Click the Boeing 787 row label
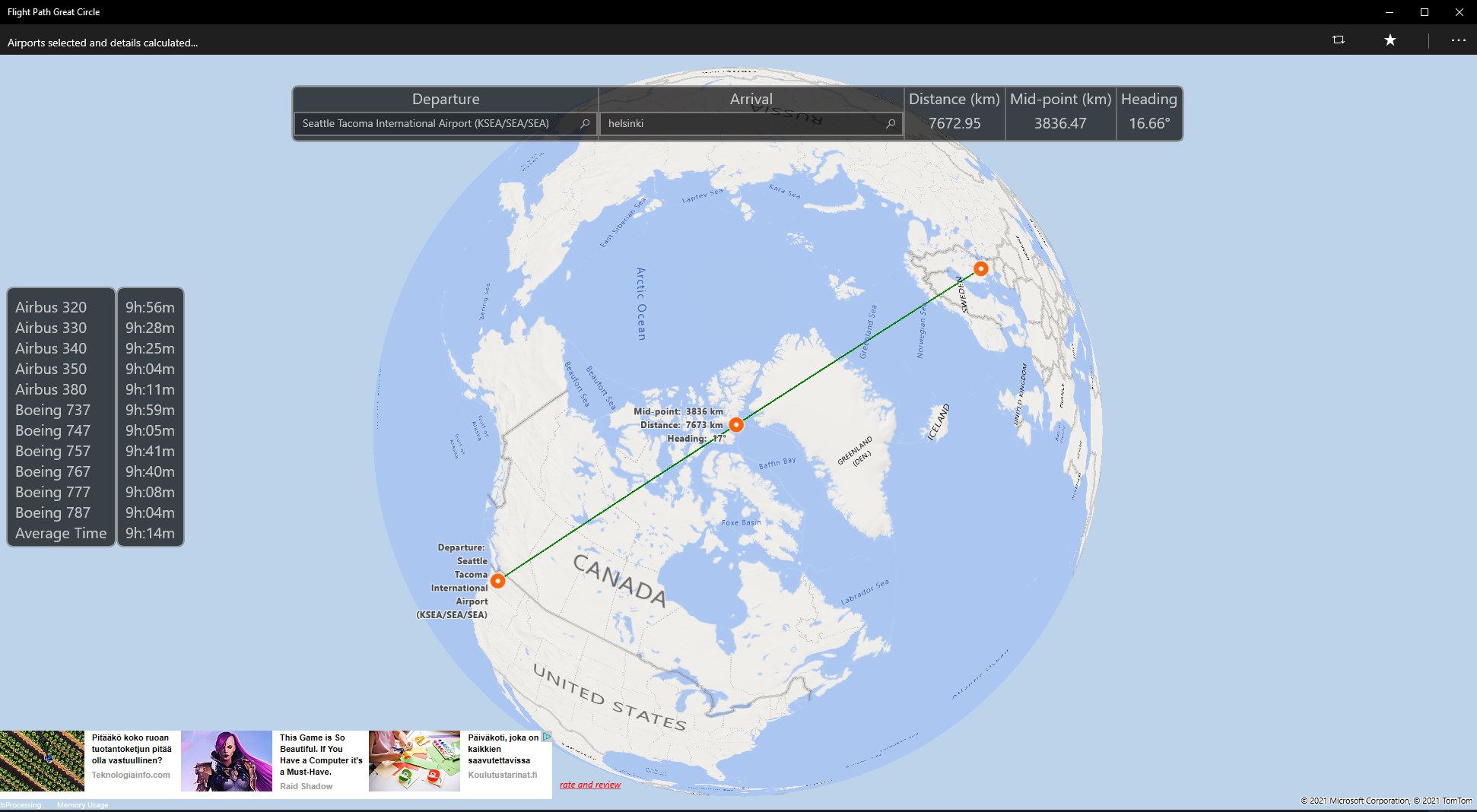 pos(52,512)
